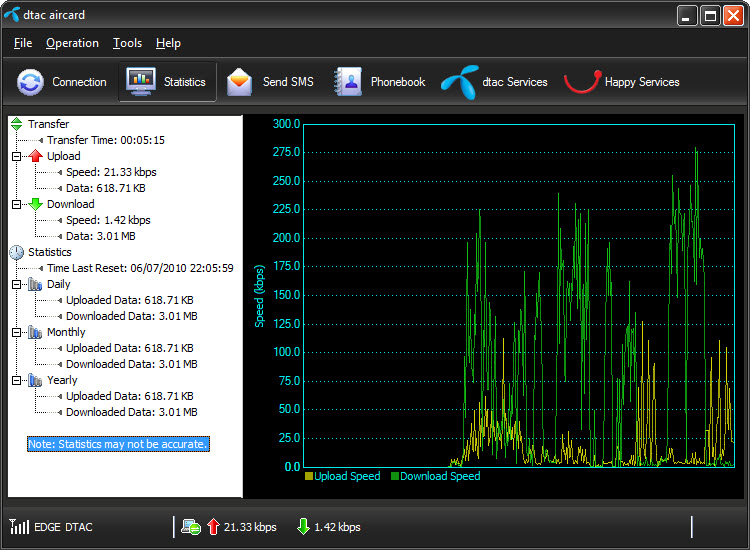750x550 pixels.
Task: Collapse the Monthly statistics node
Action: 16,332
